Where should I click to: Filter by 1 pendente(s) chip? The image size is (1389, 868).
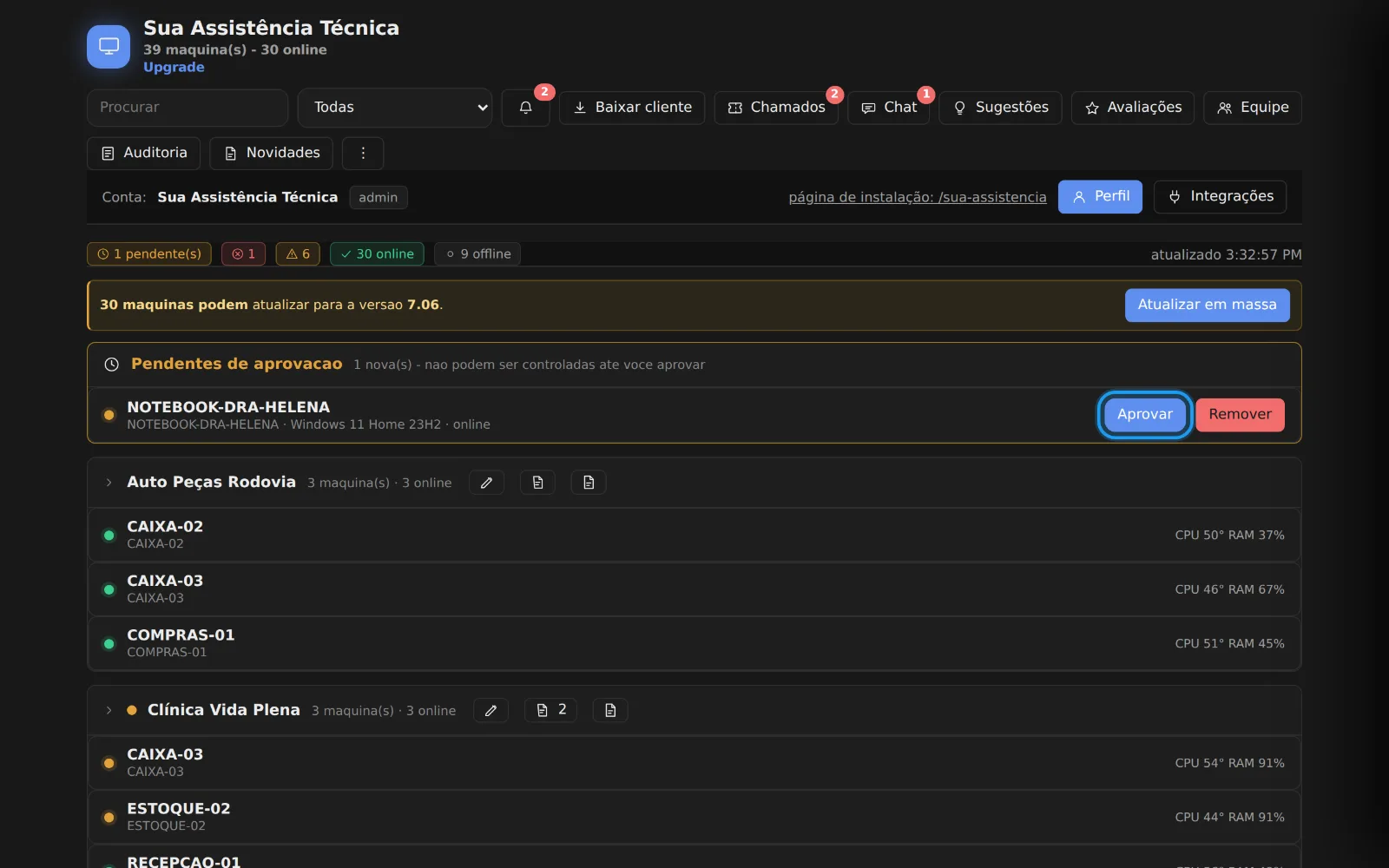[x=149, y=253]
